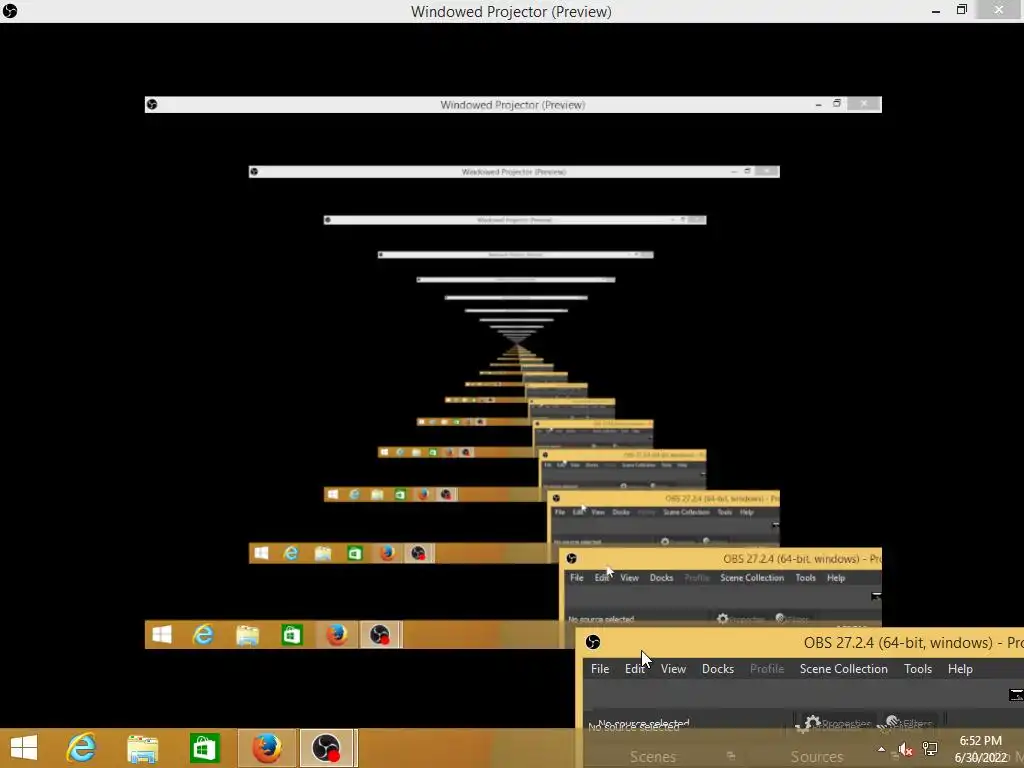
Task: Open the Windows Store from the bottom taskbar
Action: tap(204, 748)
